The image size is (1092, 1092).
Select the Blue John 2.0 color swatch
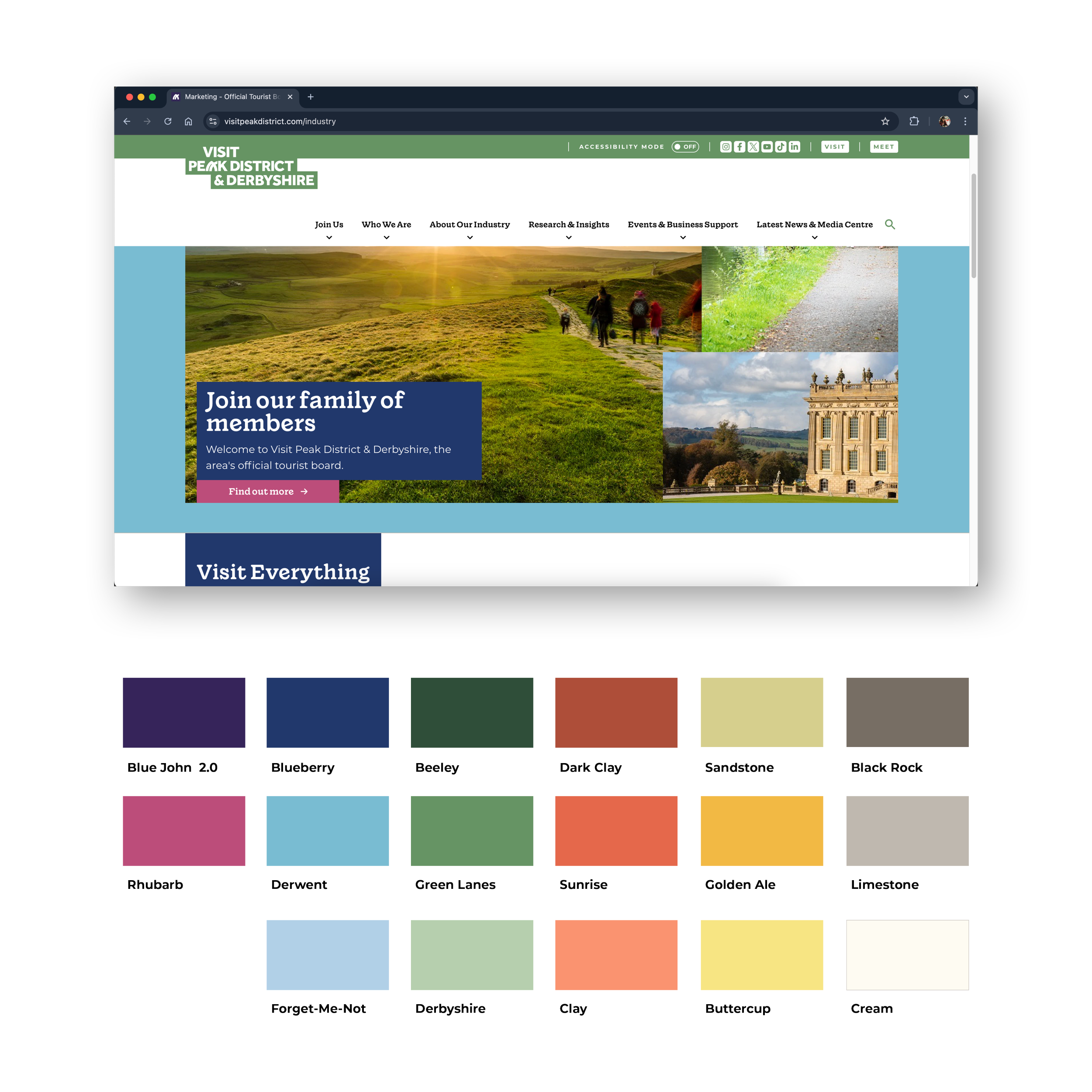pyautogui.click(x=184, y=713)
